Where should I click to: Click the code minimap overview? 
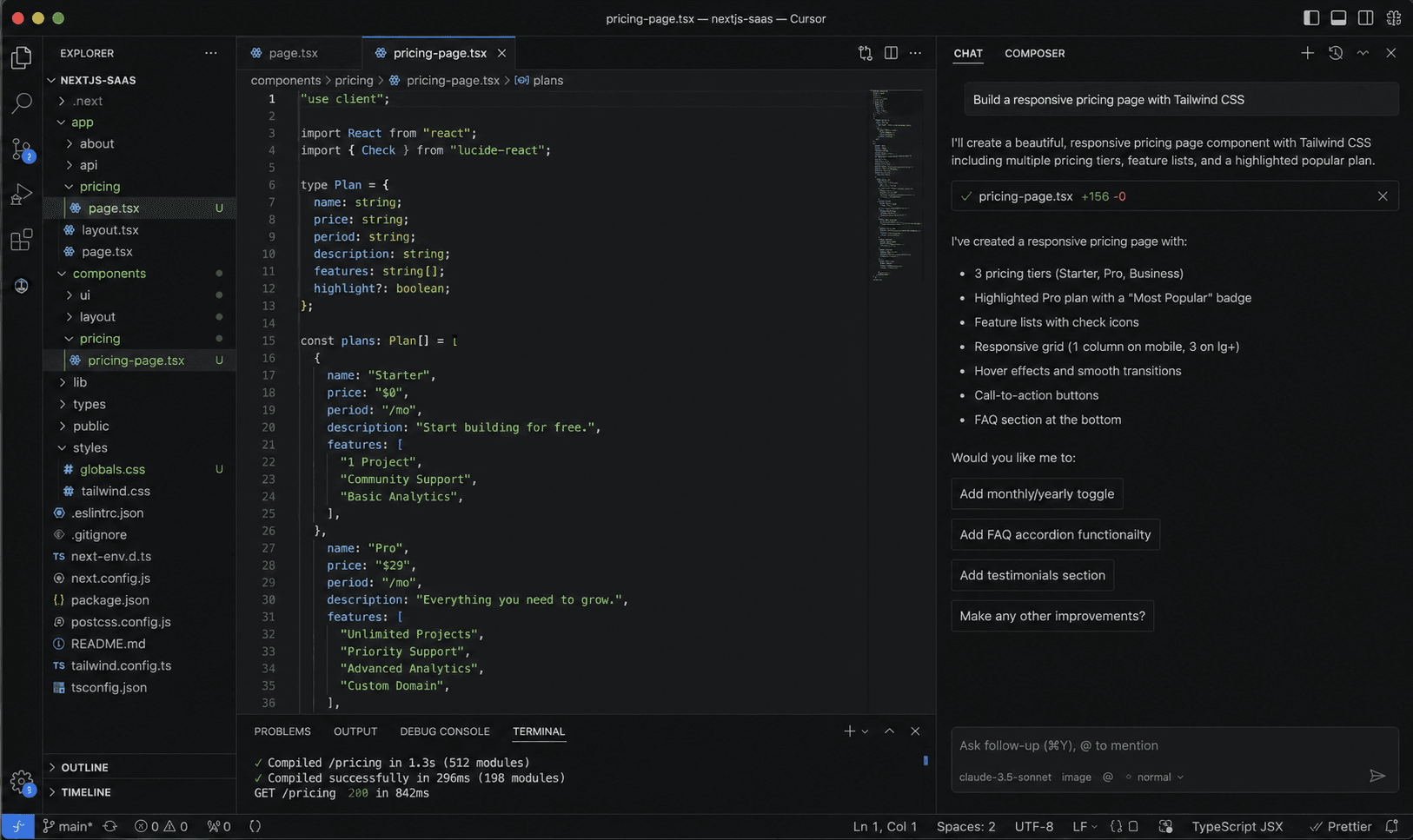[x=895, y=185]
